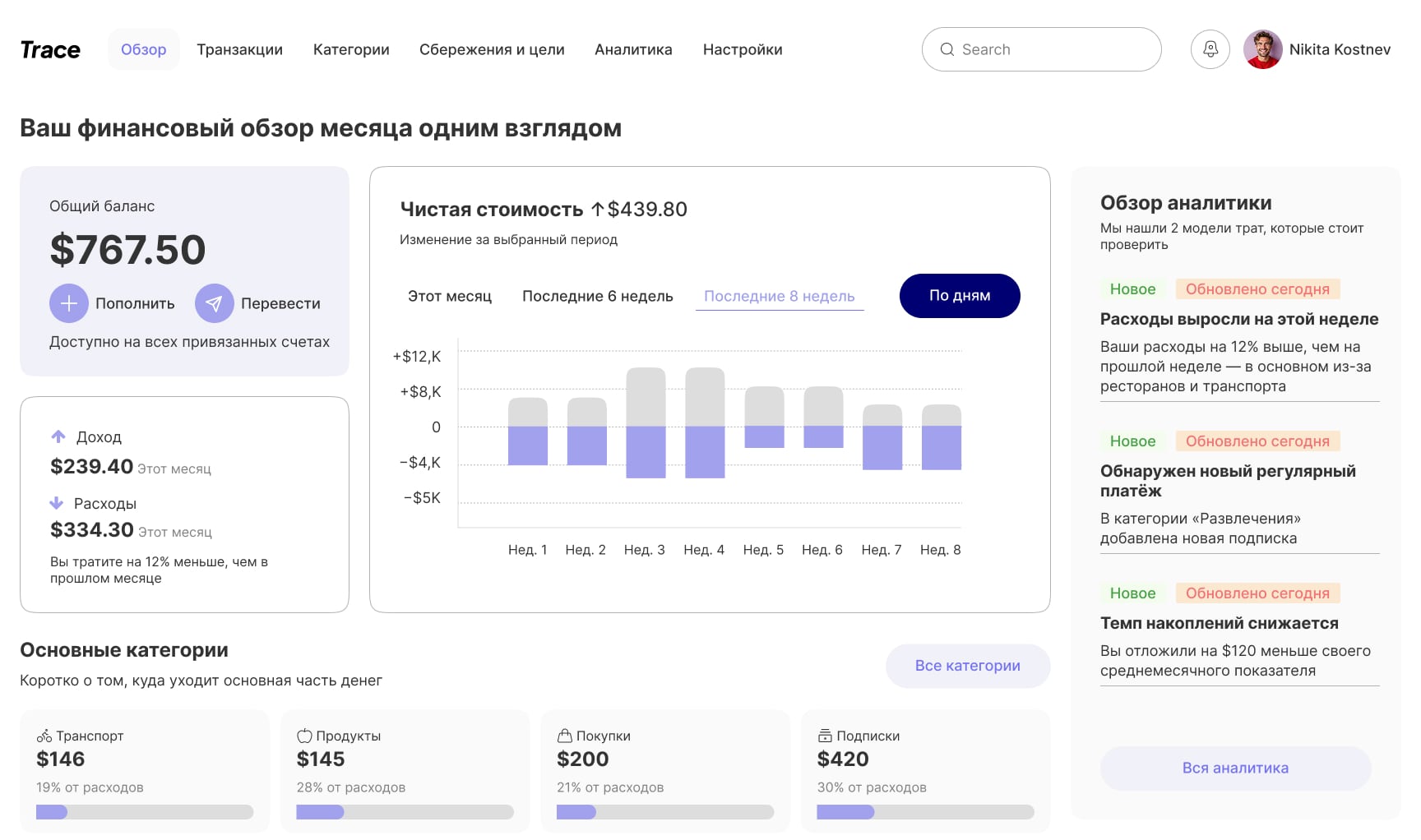Open insight Расходы выросли на этой неделе
Screen dimensions: 1421x840
1239,319
